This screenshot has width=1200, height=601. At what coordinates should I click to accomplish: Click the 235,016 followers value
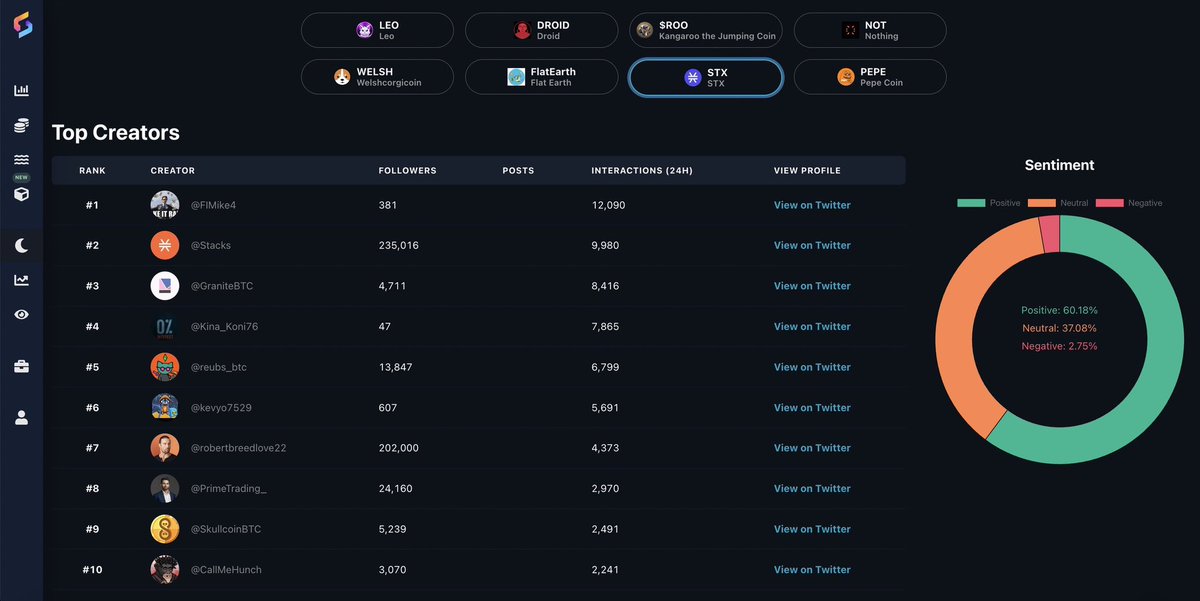(x=399, y=245)
